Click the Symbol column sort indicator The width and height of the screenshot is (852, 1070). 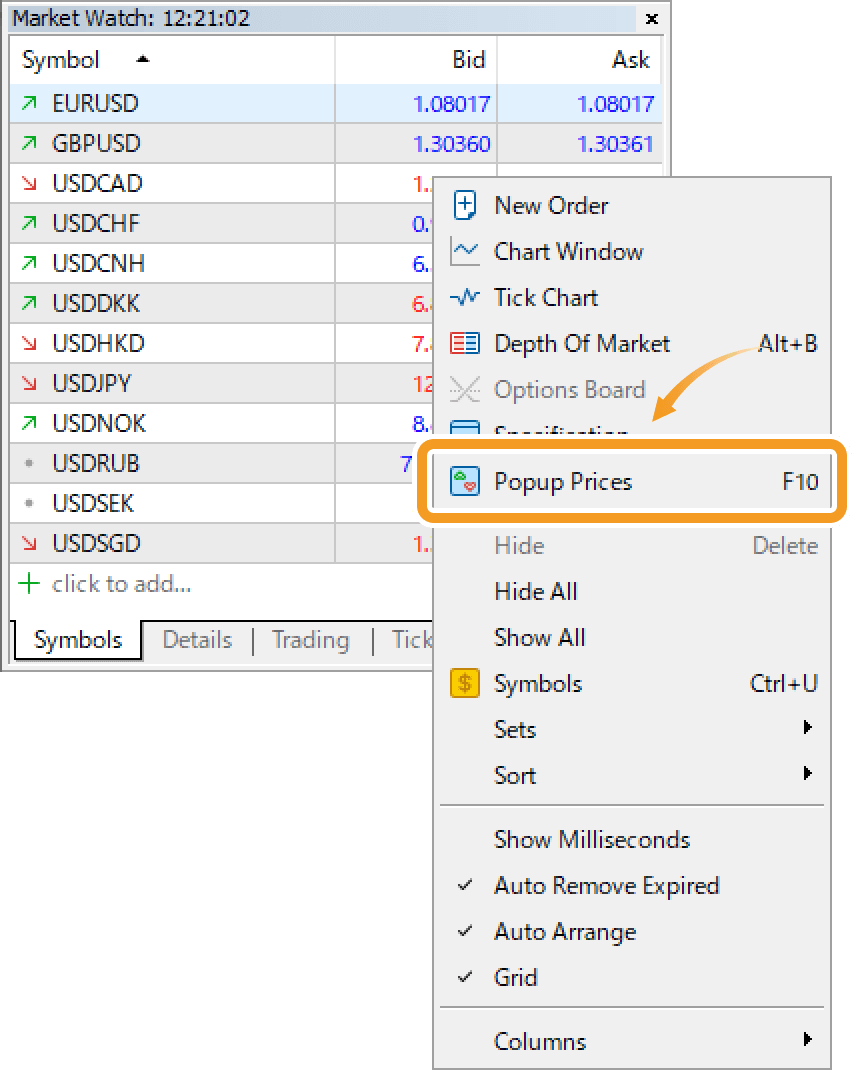point(141,59)
